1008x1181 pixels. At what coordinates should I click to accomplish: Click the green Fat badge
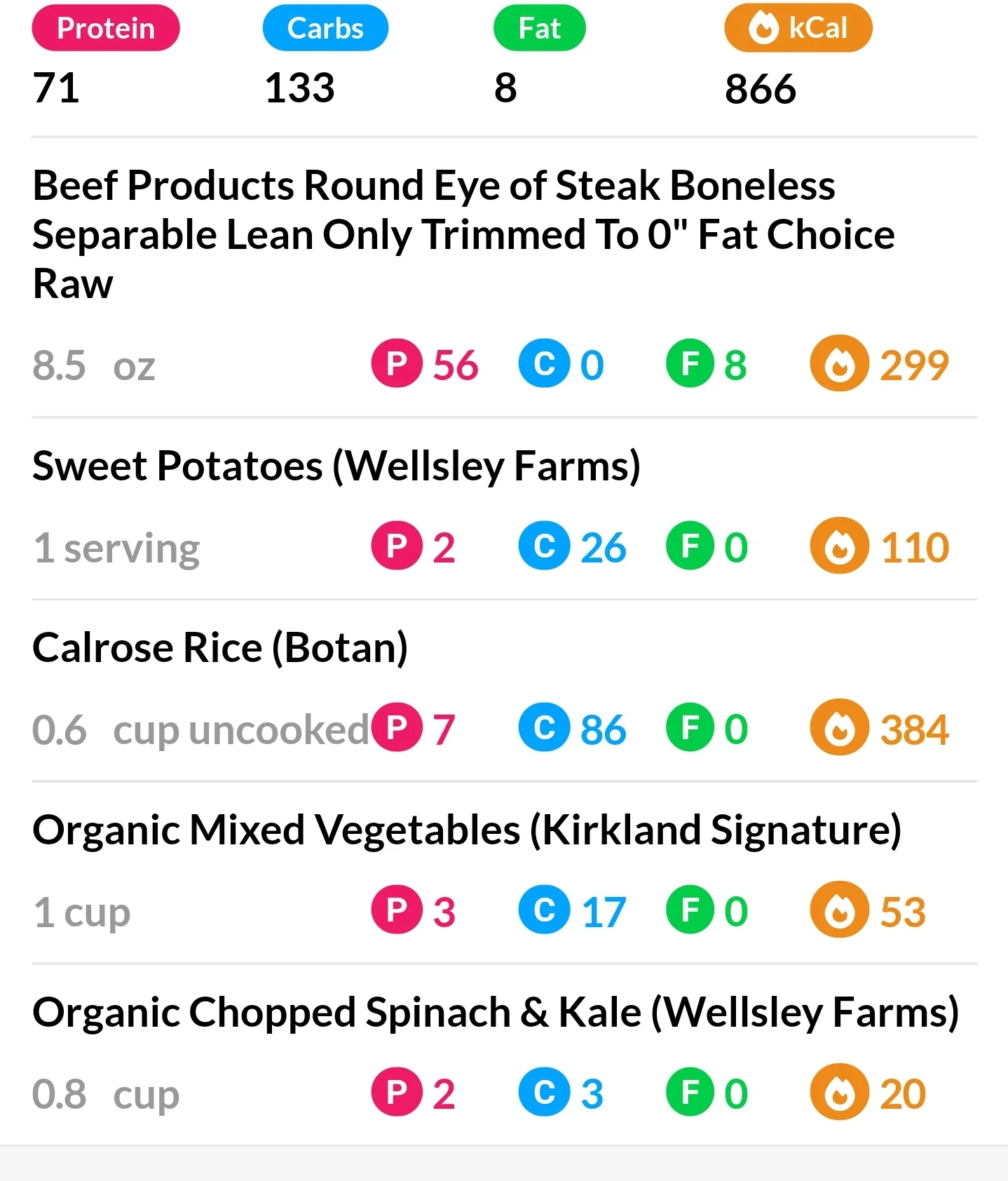539,28
